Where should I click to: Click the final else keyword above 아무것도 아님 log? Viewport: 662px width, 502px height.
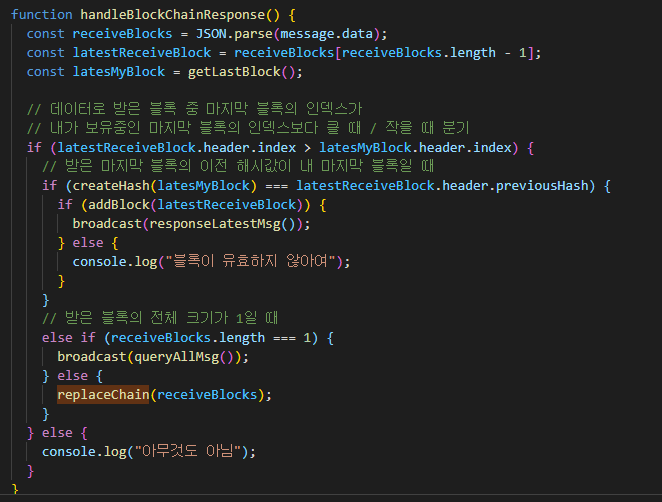[57, 433]
